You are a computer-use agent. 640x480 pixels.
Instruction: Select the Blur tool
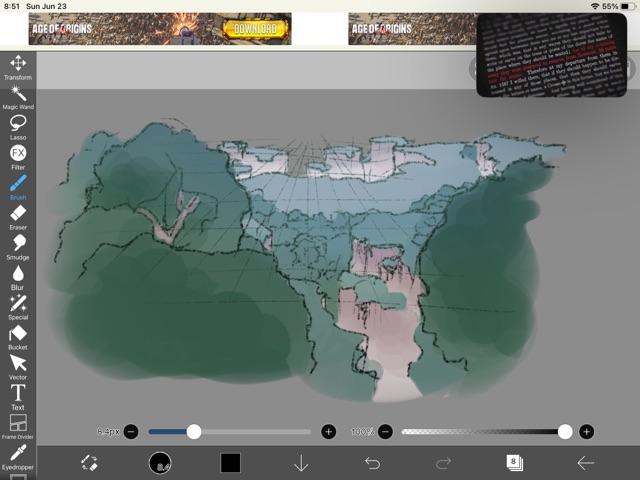[x=18, y=278]
